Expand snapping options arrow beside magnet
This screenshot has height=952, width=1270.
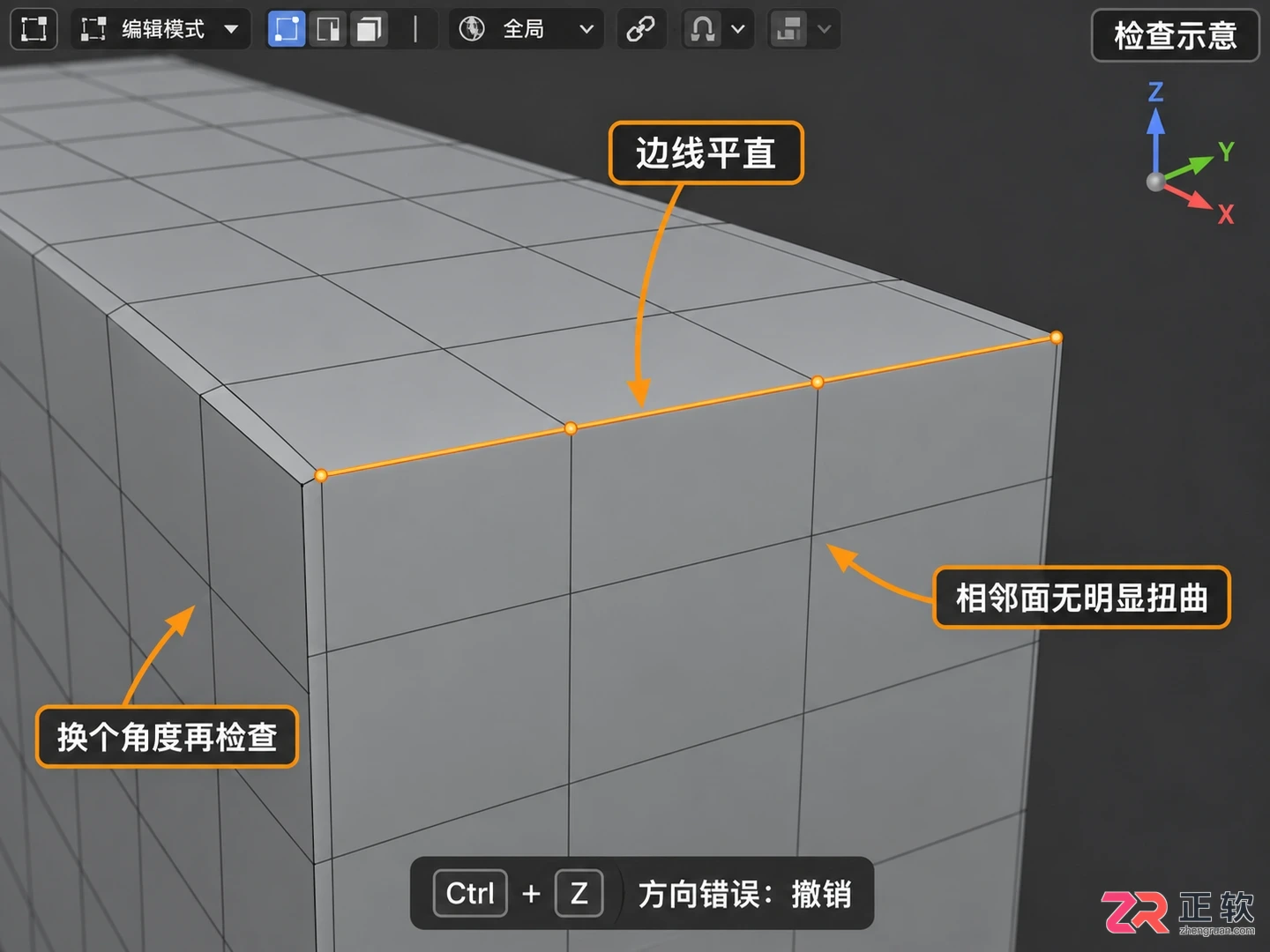pos(738,29)
